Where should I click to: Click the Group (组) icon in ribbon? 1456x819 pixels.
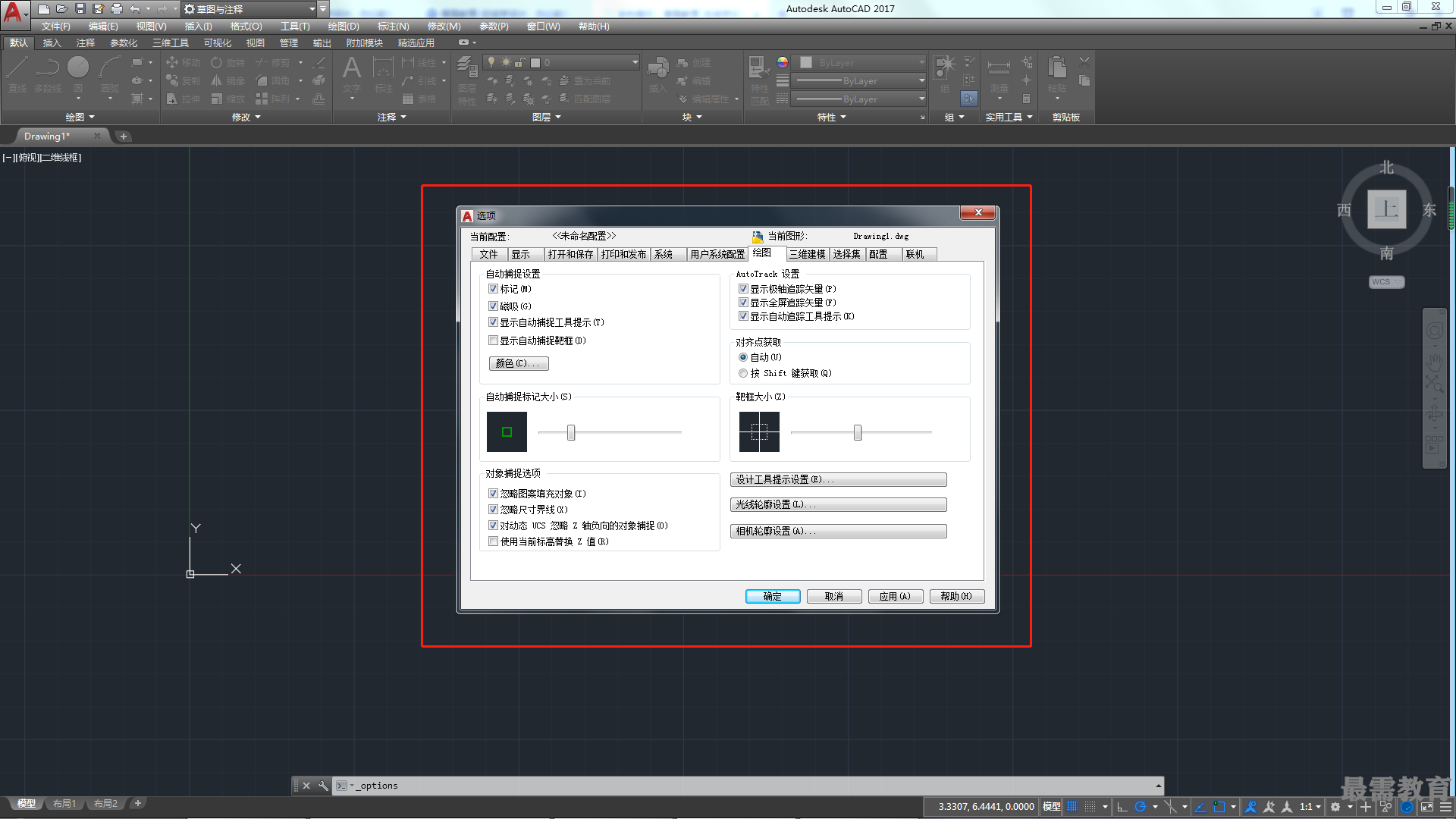[x=945, y=74]
